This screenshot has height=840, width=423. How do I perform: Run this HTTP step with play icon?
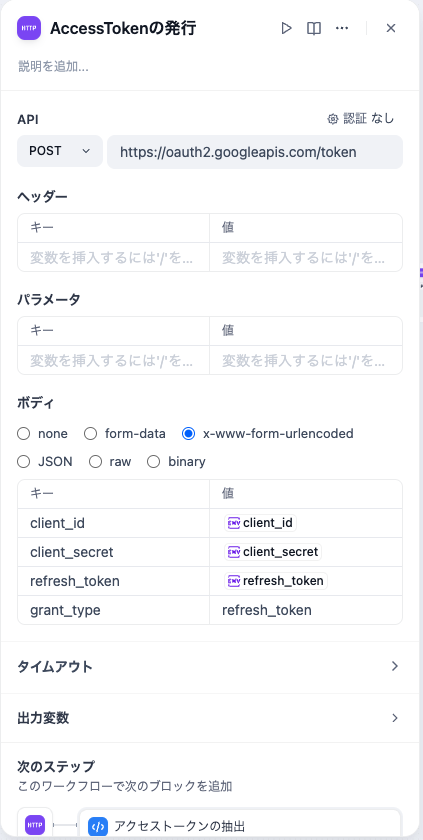(x=286, y=28)
